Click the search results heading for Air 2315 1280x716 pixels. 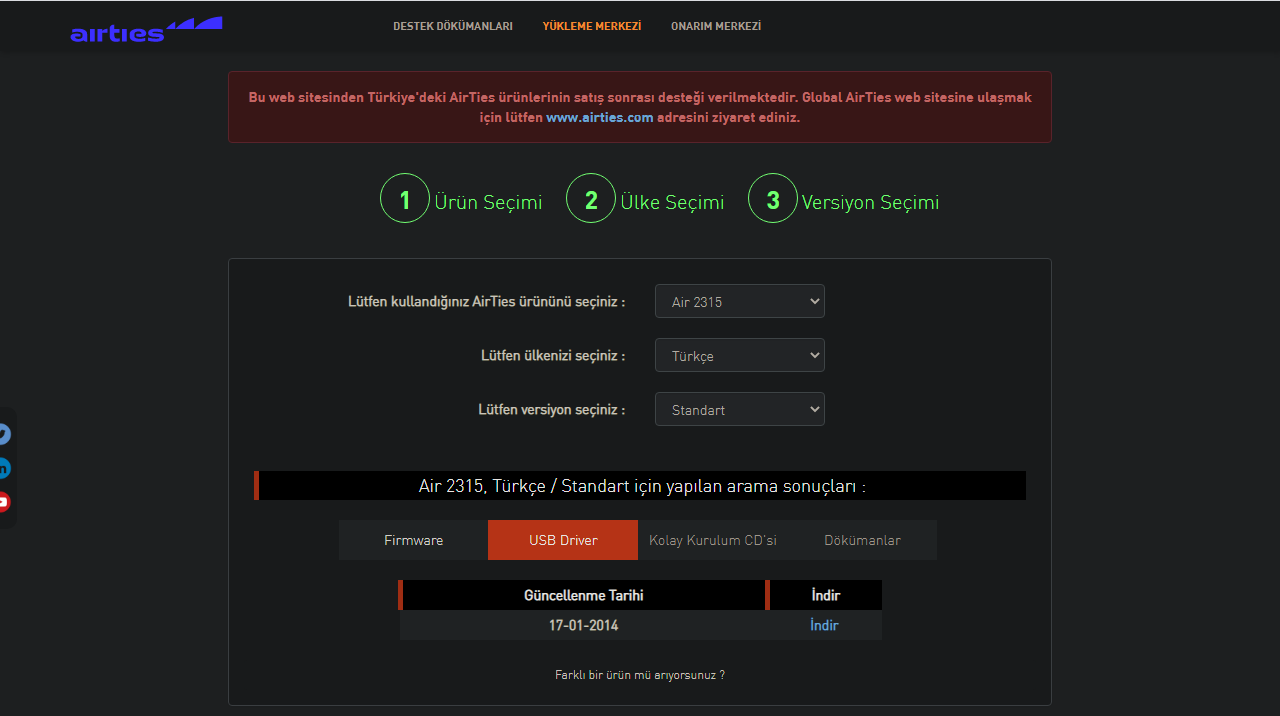[x=642, y=486]
